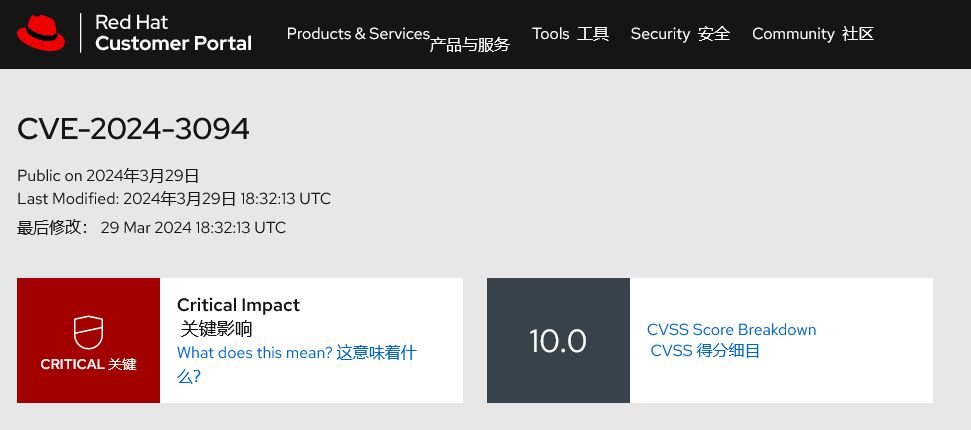Click the Red Hat fedora logo
The image size is (971, 430).
(41, 33)
